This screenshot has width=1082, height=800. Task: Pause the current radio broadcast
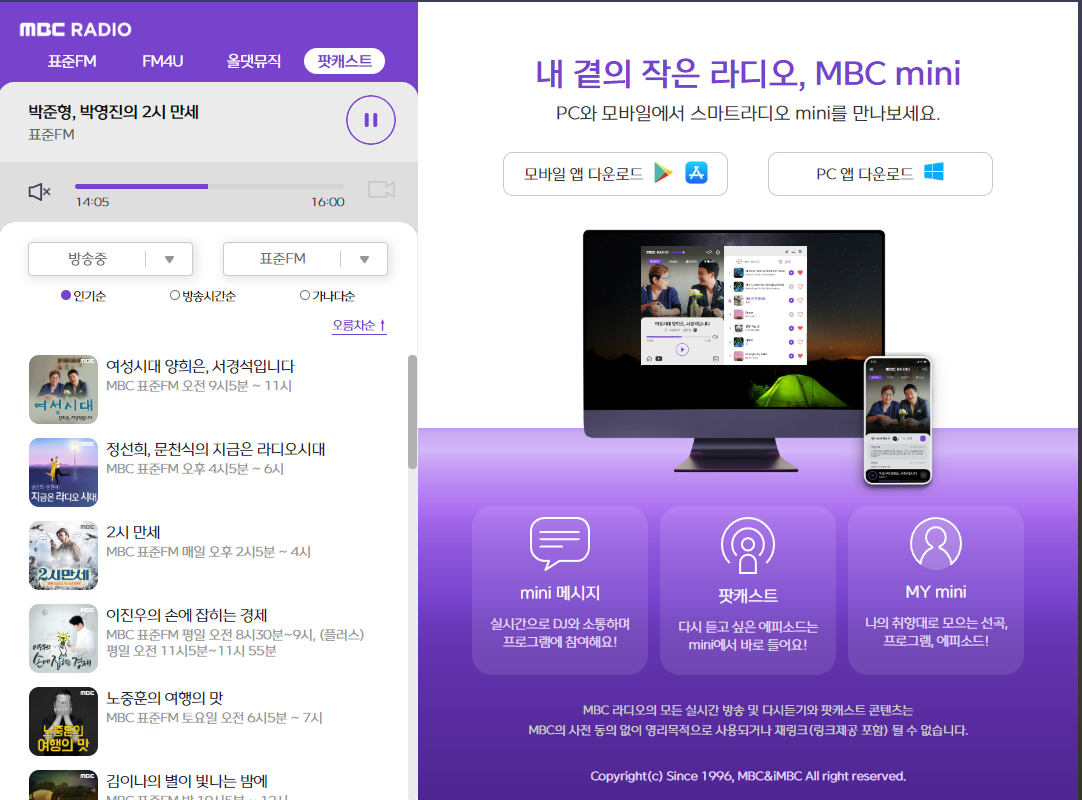point(371,120)
